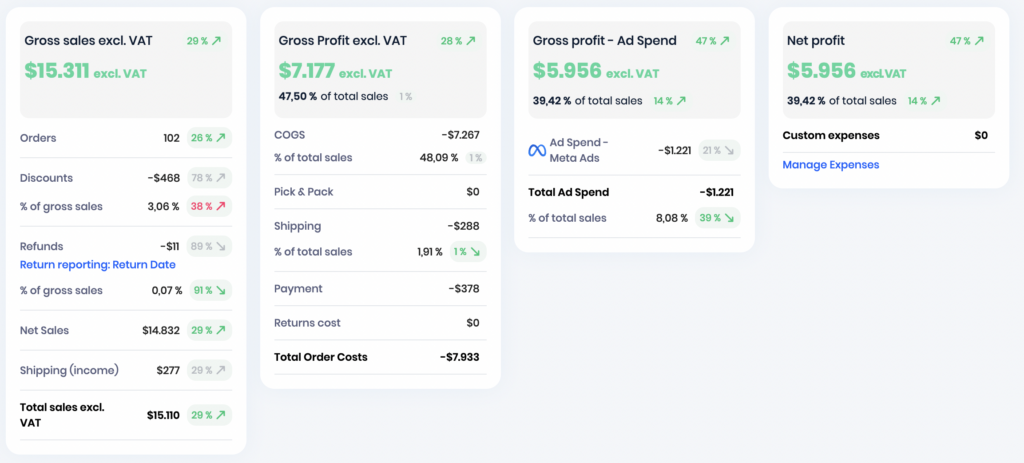Select the Gross sales excl. VAT header card
This screenshot has width=1024, height=463.
(126, 70)
